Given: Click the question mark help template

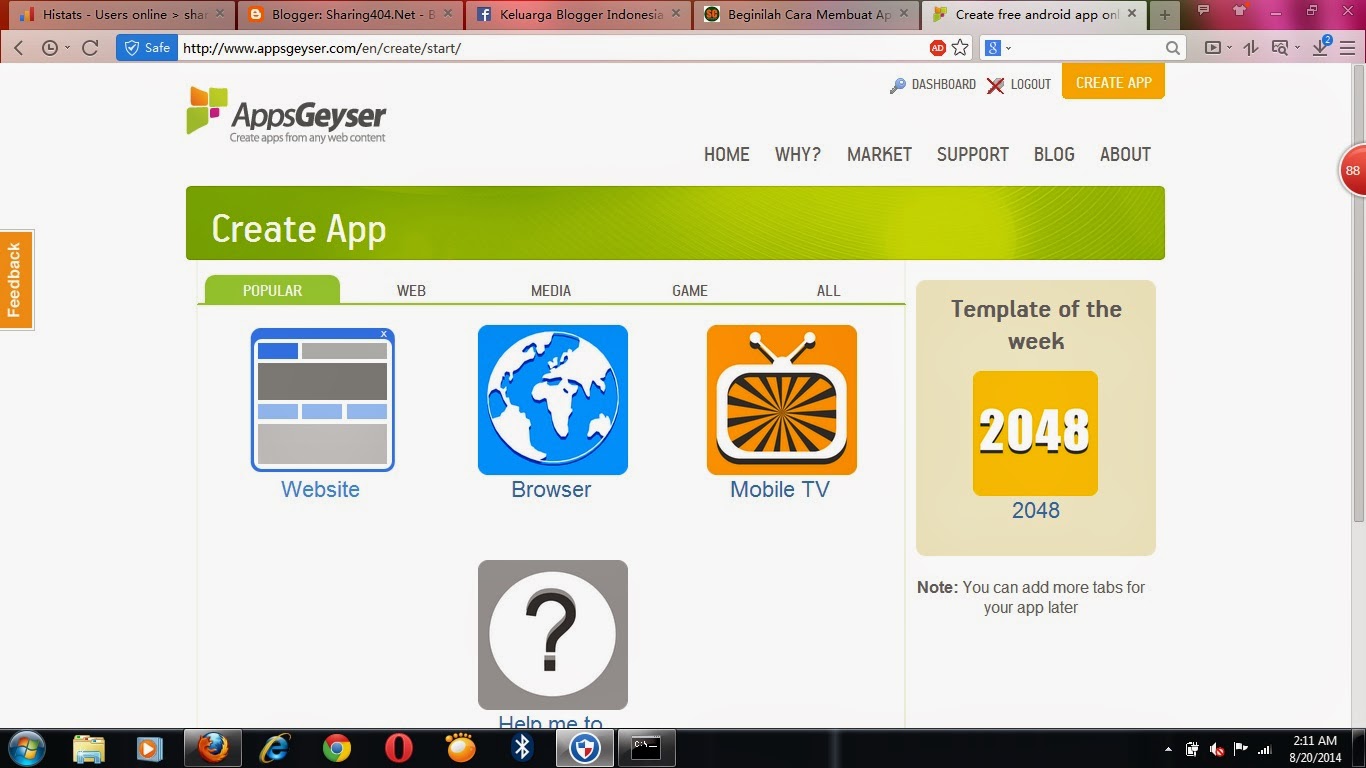Looking at the screenshot, I should pos(552,634).
